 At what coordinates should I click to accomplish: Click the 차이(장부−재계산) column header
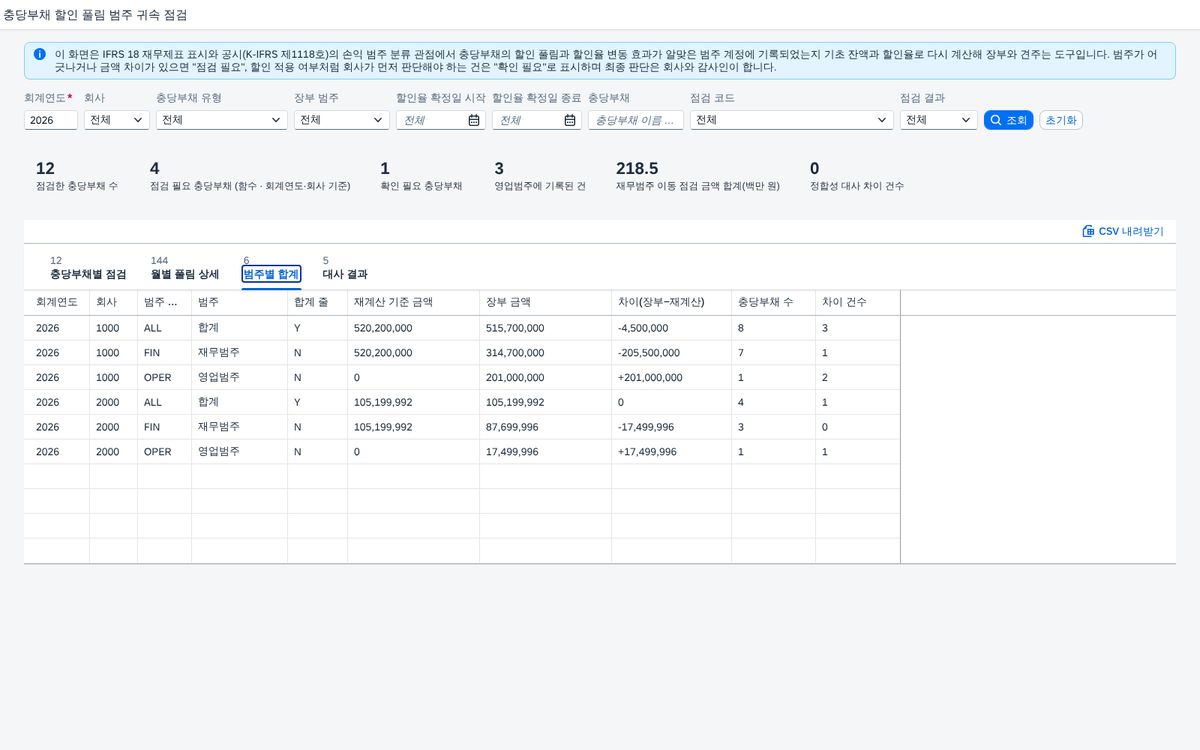click(x=671, y=303)
